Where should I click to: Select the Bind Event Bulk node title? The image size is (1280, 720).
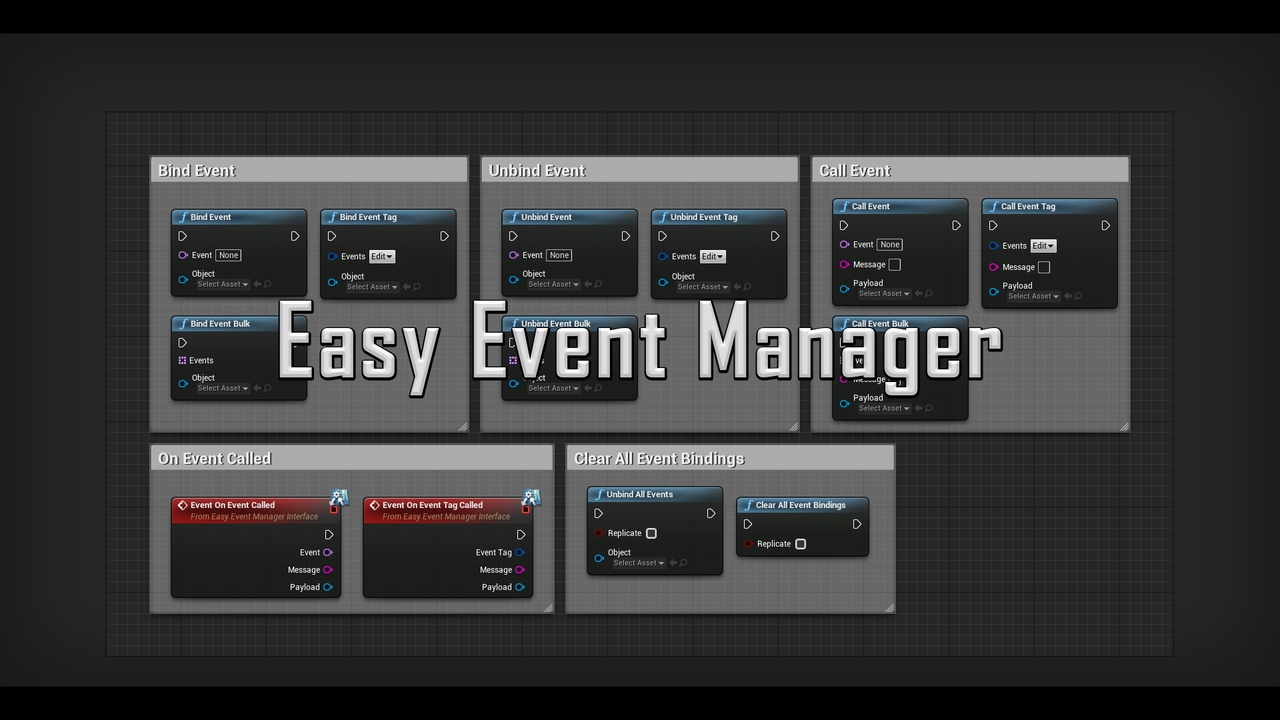click(x=220, y=324)
